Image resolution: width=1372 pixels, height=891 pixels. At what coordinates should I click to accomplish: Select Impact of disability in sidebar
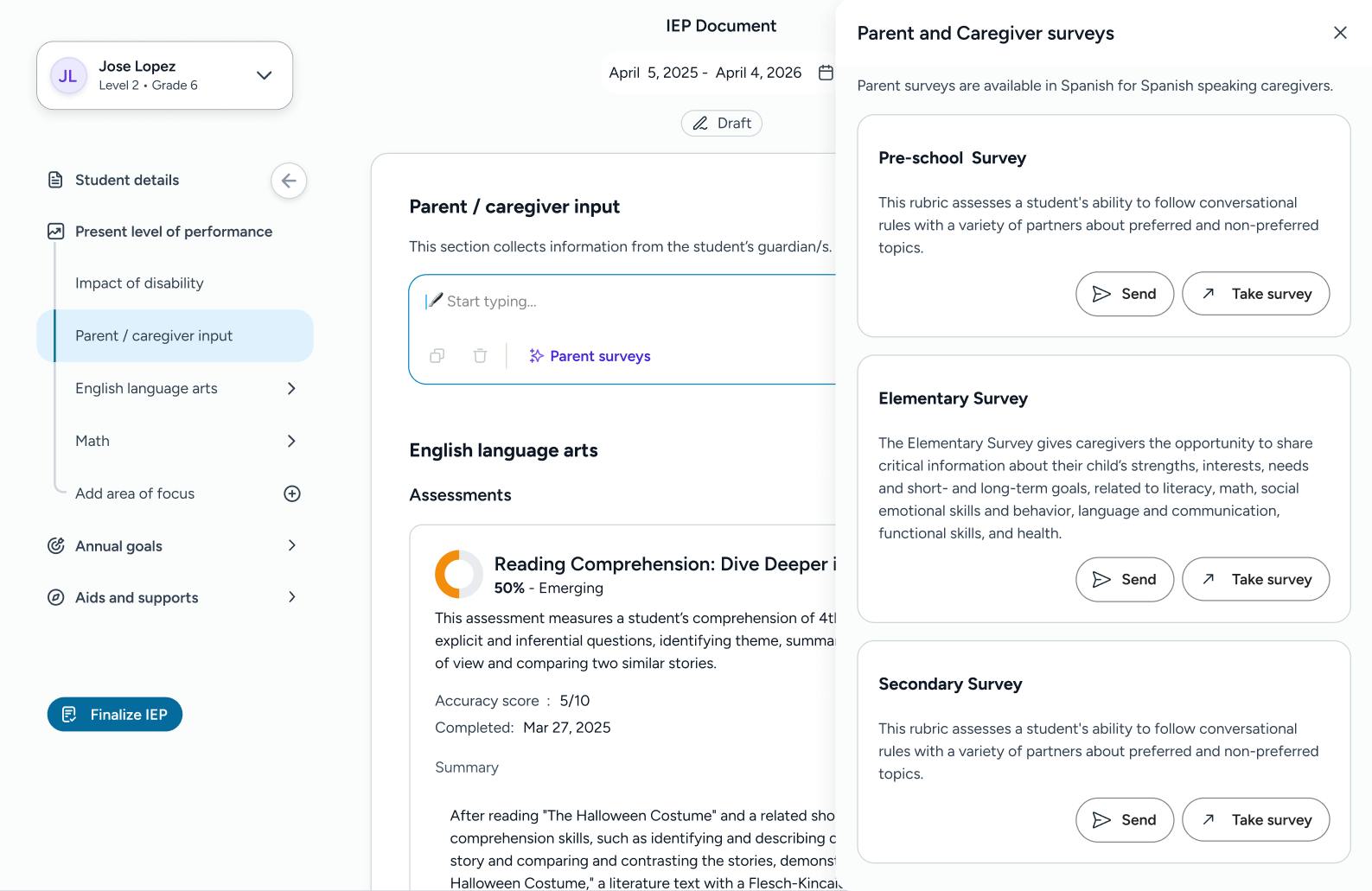[139, 283]
